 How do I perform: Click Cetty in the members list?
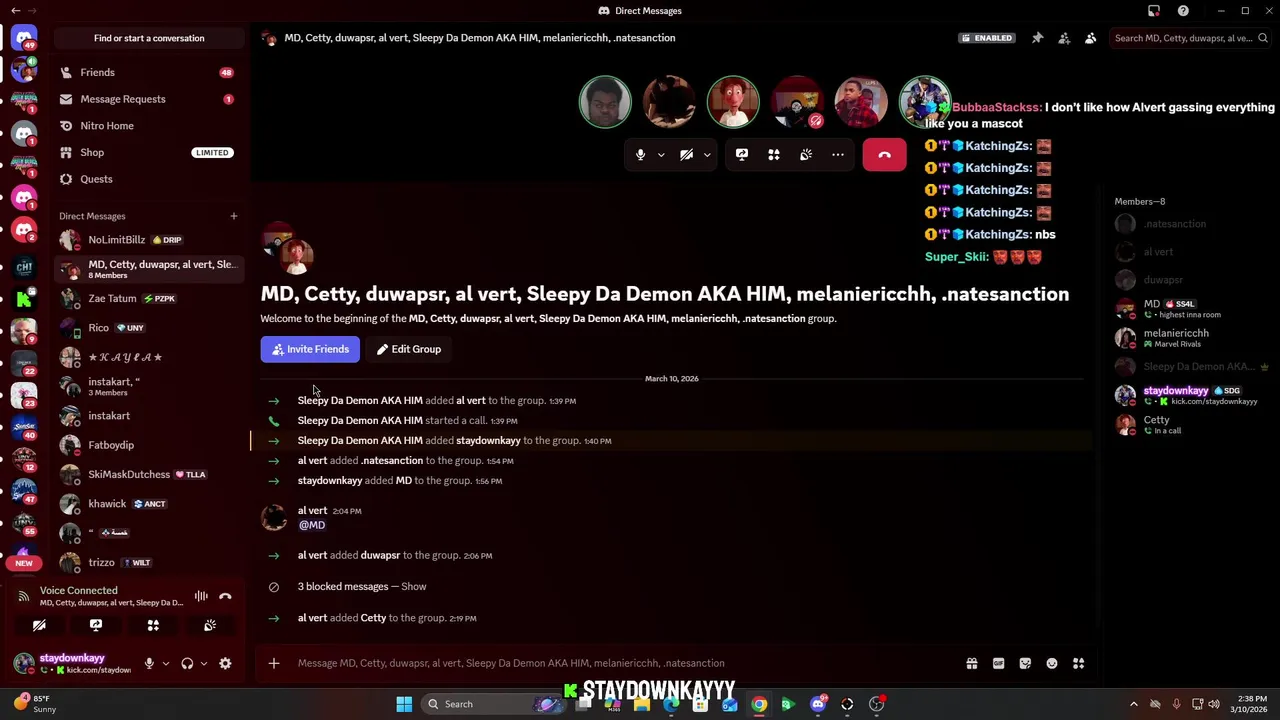point(1192,425)
